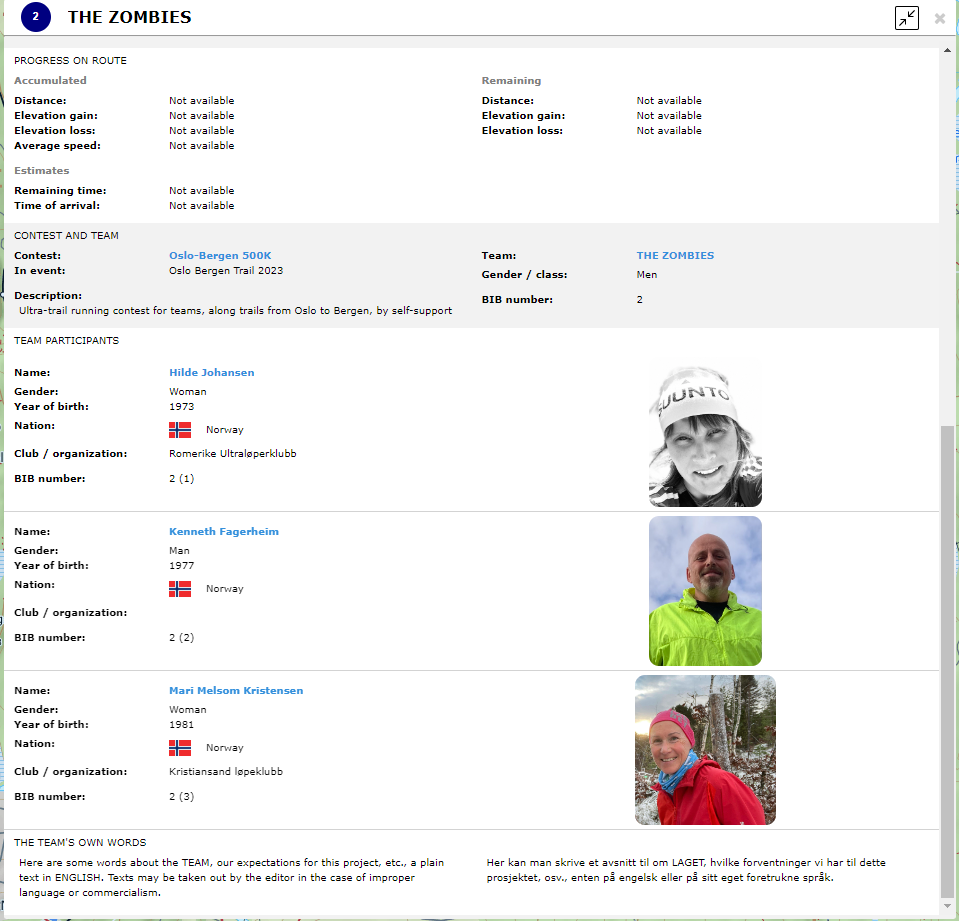Click the Norway flag in Kenneth Fagerheim's row

click(180, 589)
